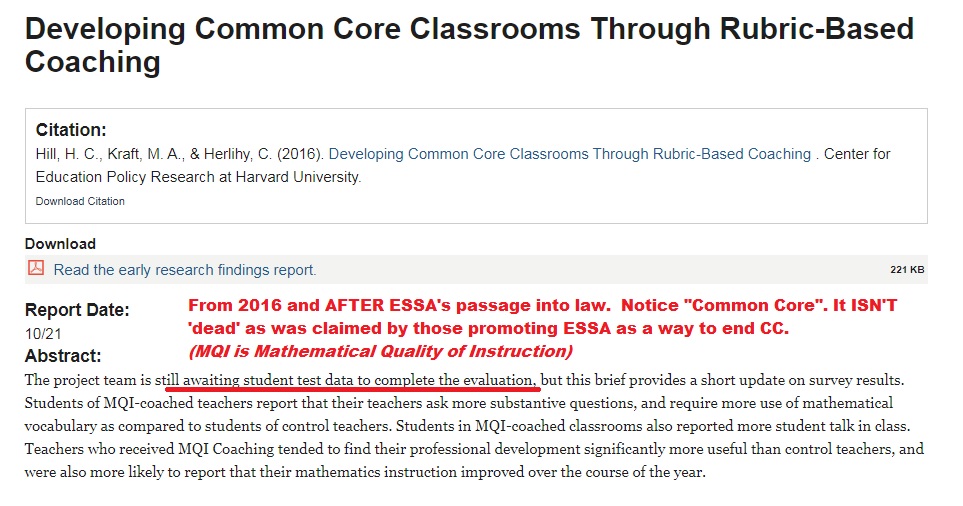Viewport: 963px width, 506px height.
Task: Click the page title heading
Action: click(x=469, y=45)
